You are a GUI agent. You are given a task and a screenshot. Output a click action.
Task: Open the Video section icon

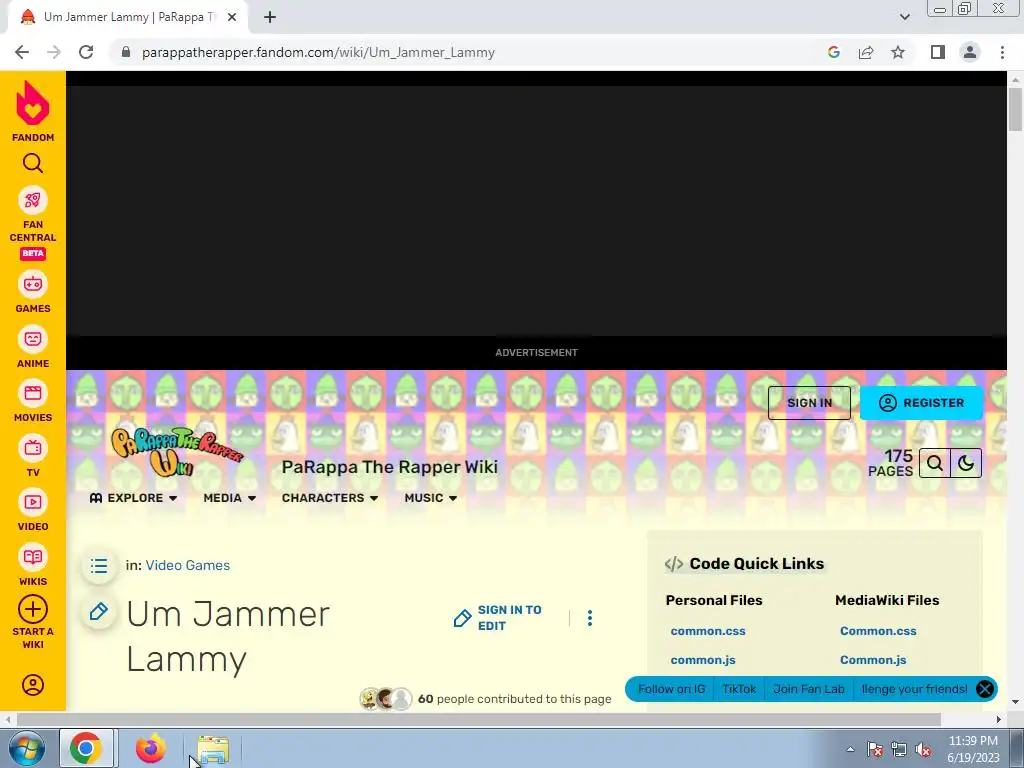click(33, 503)
